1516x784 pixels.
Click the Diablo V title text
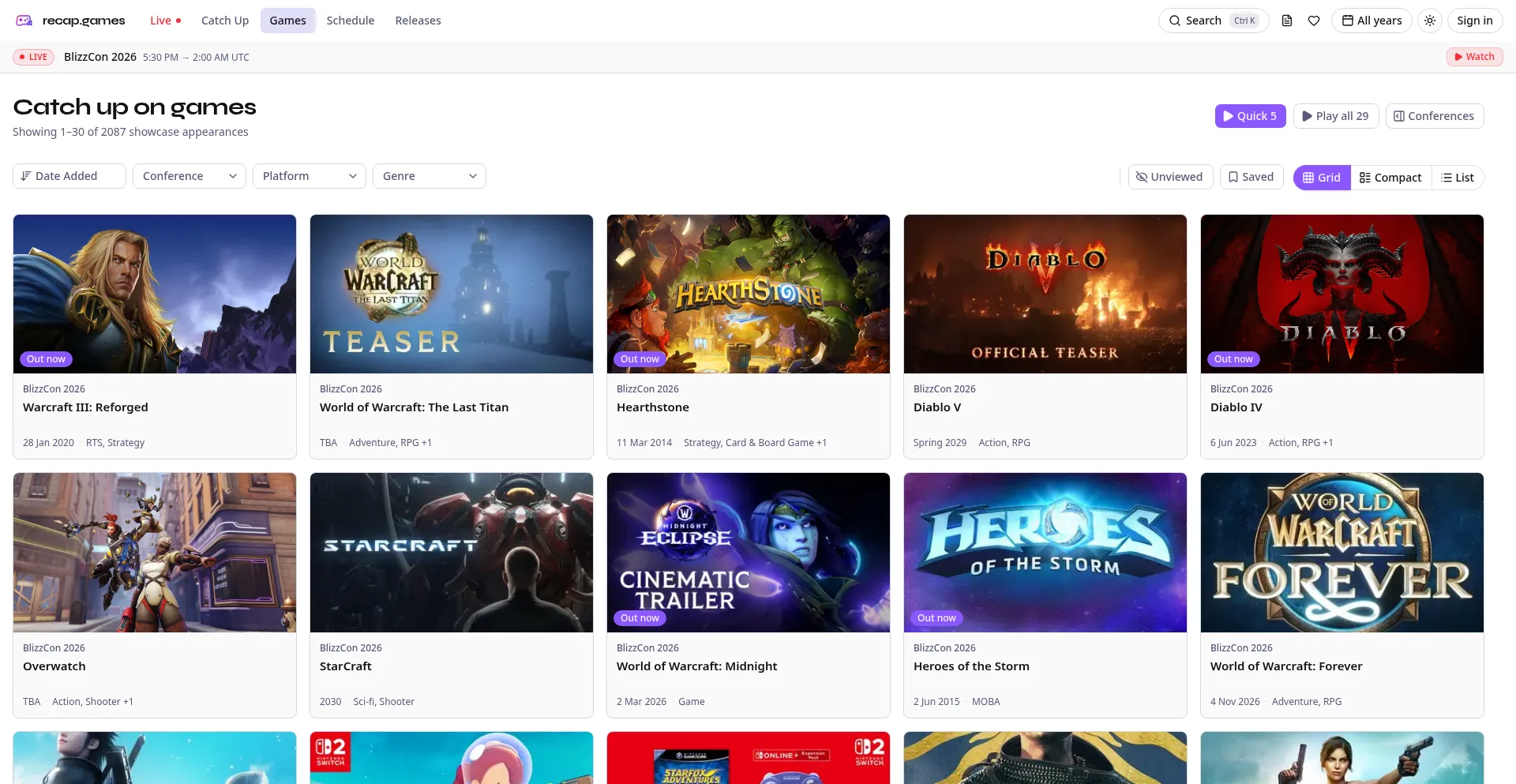[937, 407]
